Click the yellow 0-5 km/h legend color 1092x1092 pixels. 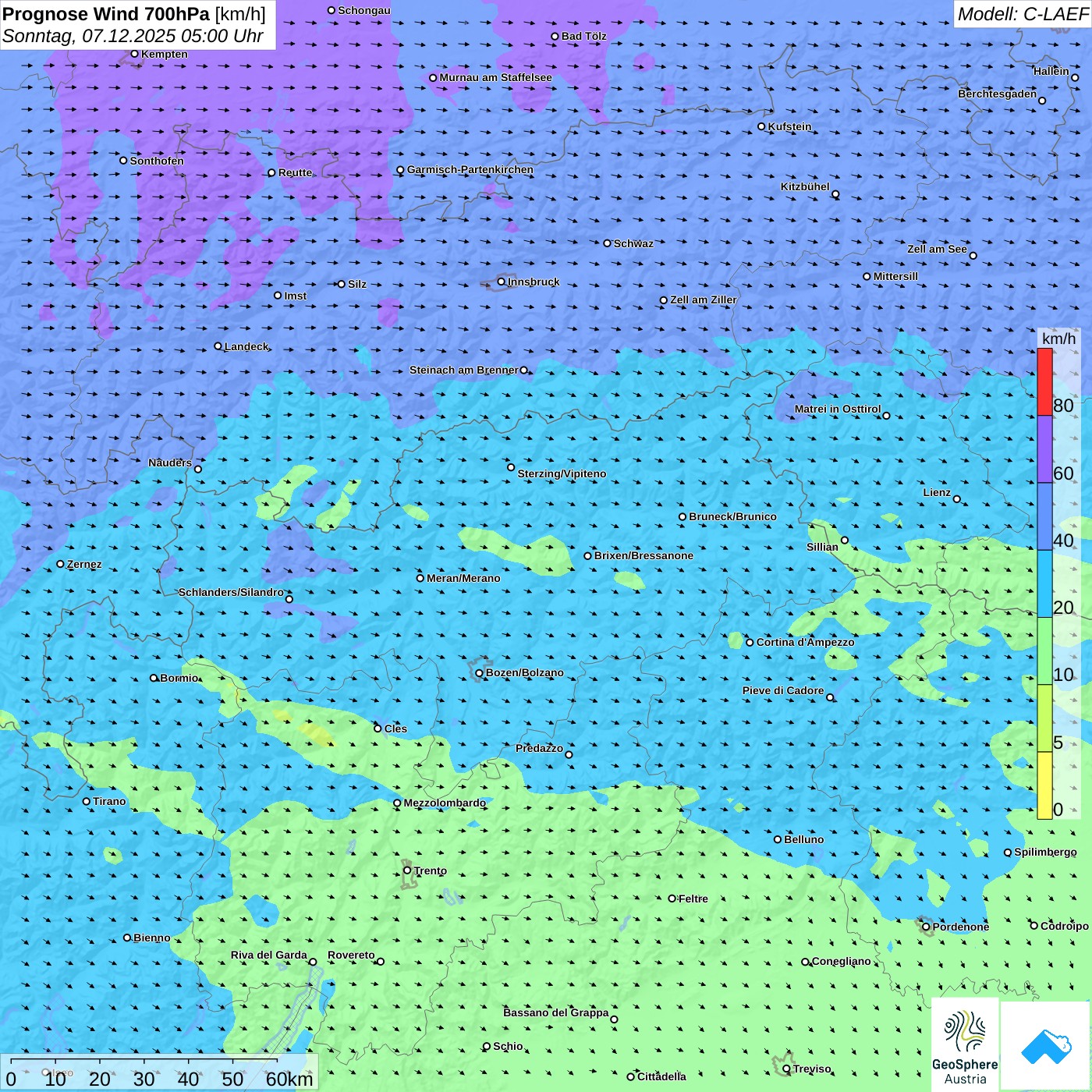pyautogui.click(x=1044, y=785)
